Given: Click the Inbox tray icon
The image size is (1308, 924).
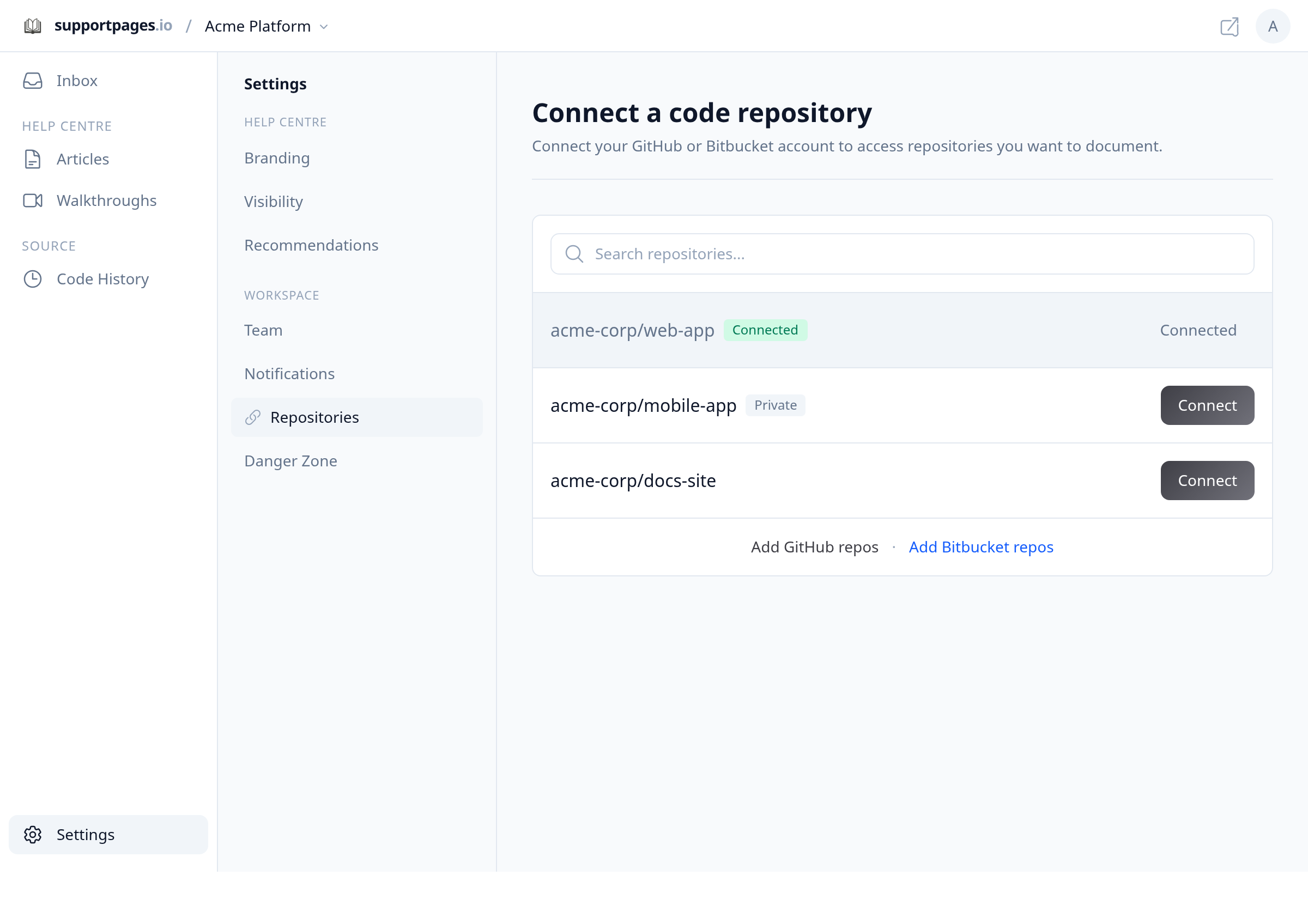Looking at the screenshot, I should click(33, 81).
